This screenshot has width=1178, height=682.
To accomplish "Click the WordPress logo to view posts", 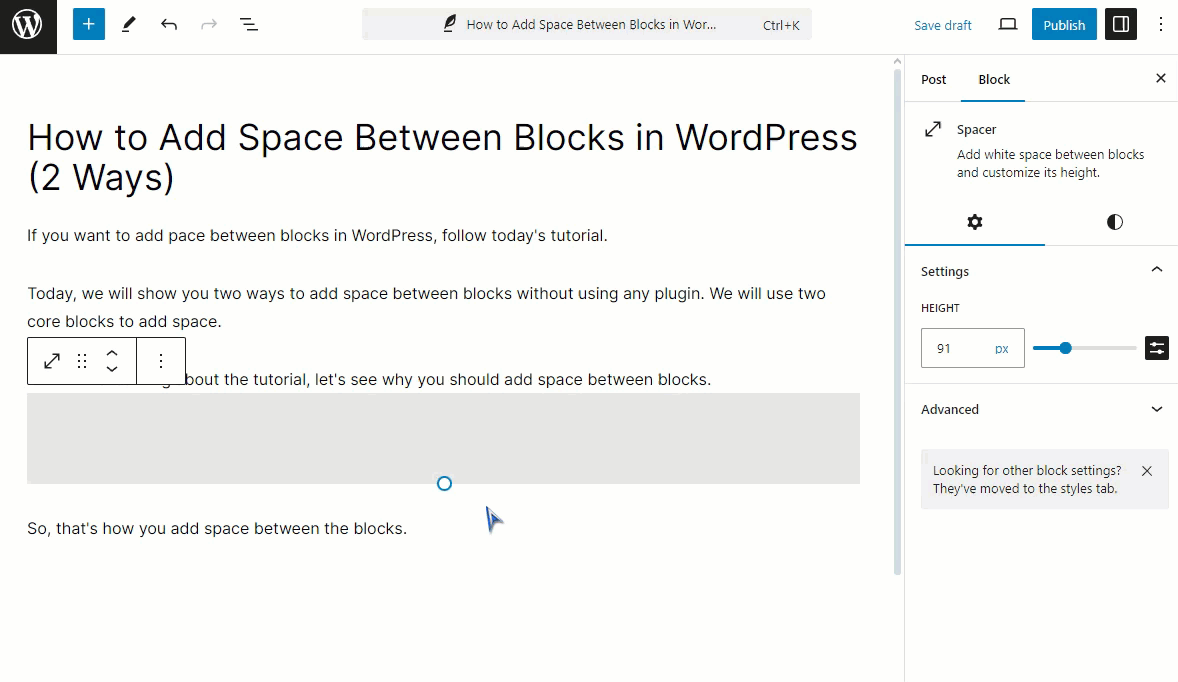I will point(28,26).
